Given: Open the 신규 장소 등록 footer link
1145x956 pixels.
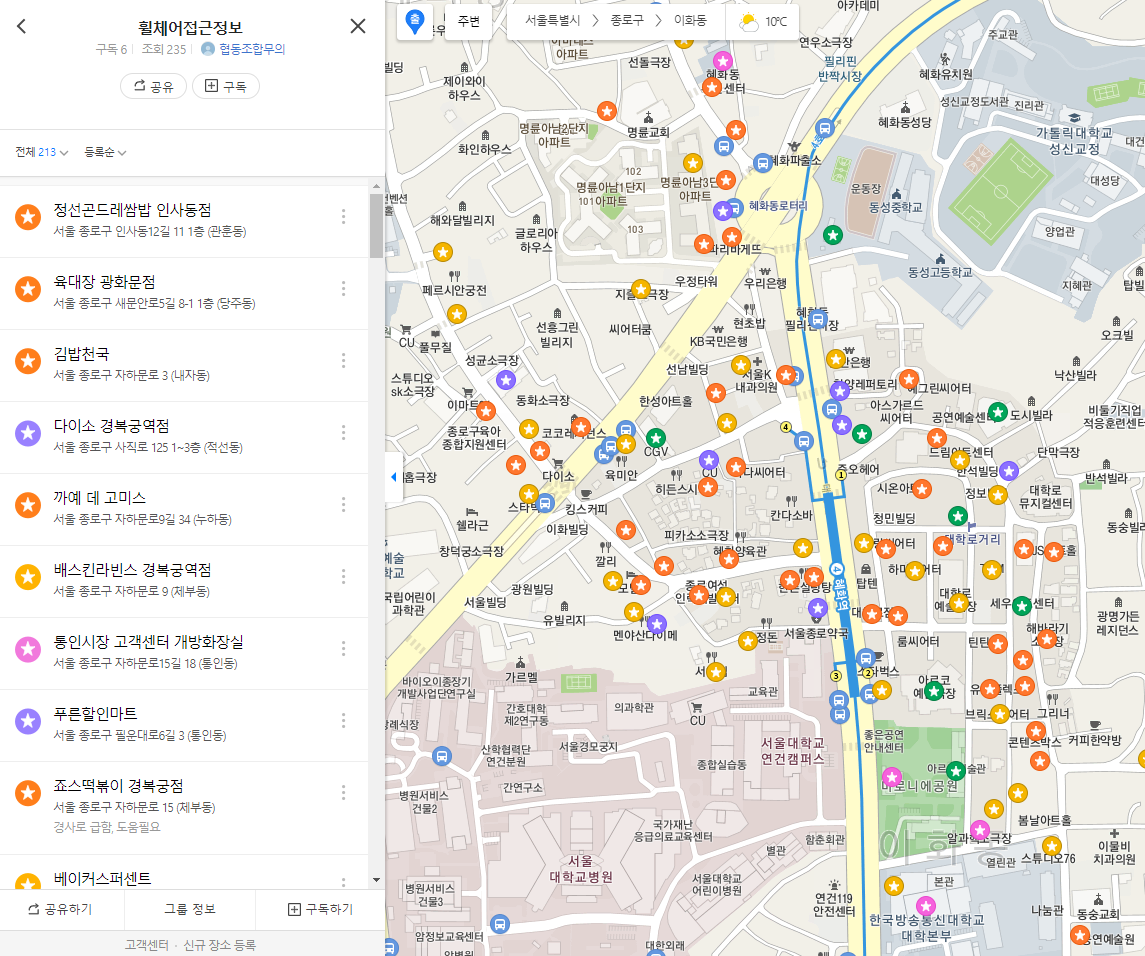Looking at the screenshot, I should (x=219, y=944).
